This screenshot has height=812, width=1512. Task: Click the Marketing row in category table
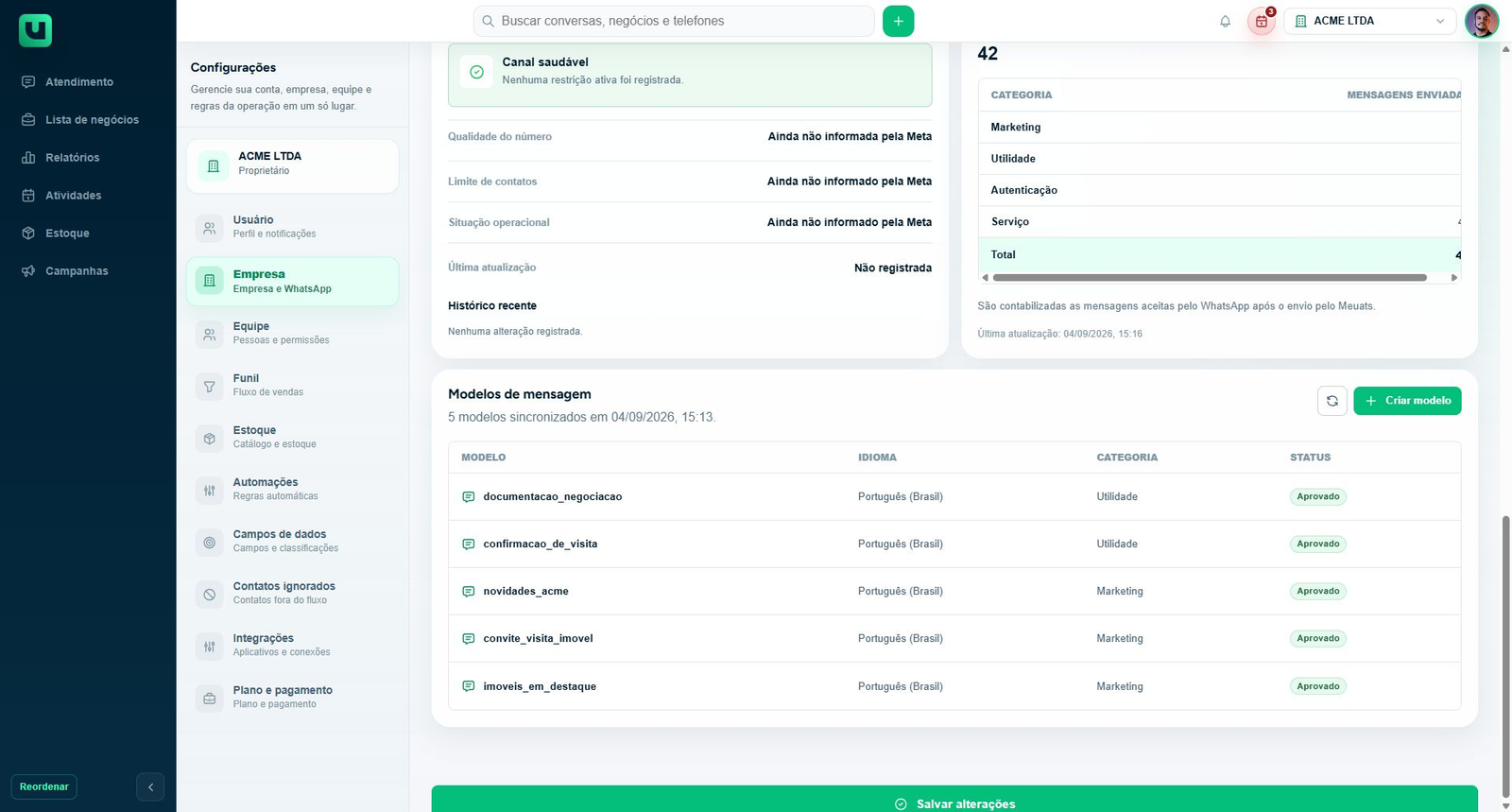tap(1220, 128)
